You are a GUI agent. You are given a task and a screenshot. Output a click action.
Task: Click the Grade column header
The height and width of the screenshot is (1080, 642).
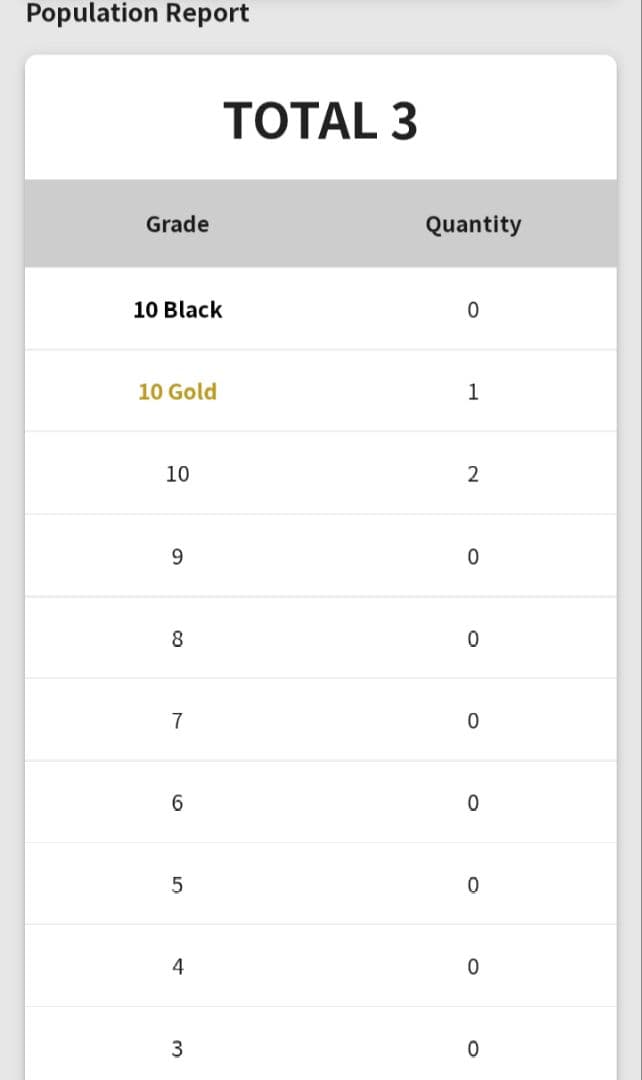coord(177,224)
